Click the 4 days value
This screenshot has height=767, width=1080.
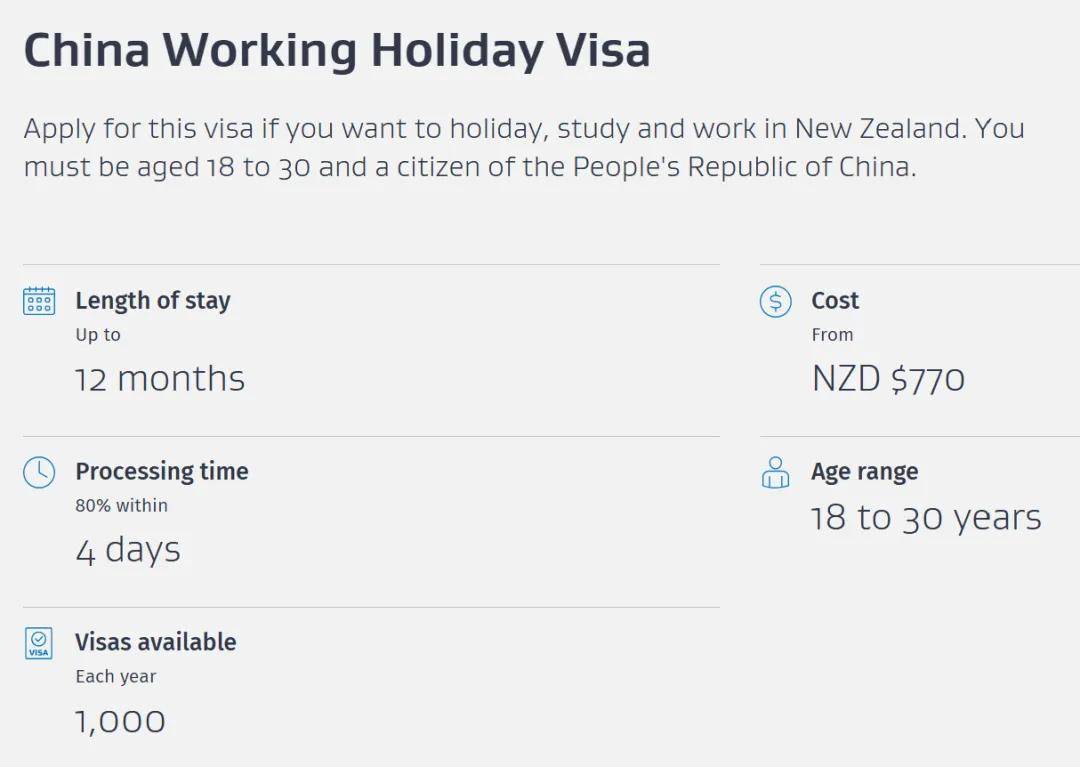[128, 550]
